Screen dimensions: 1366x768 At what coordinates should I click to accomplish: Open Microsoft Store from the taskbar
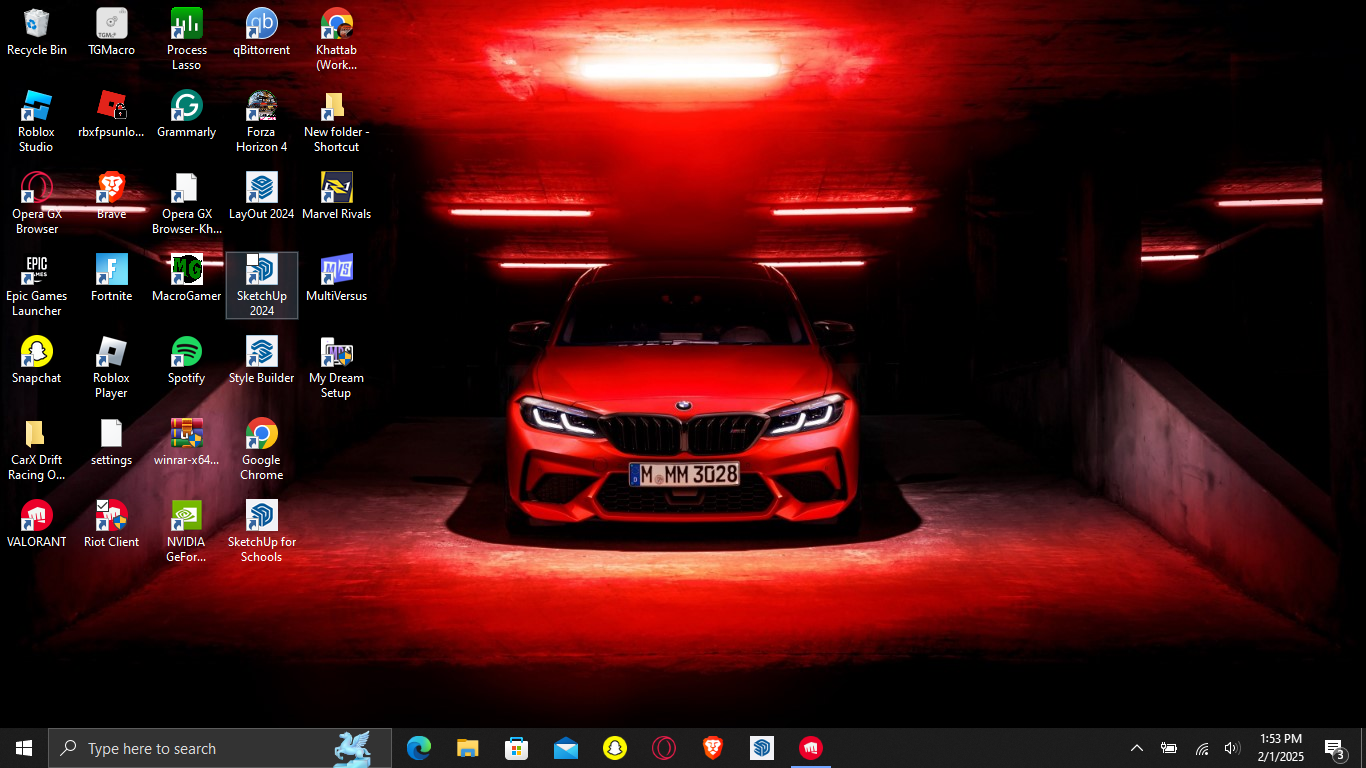[x=517, y=748]
